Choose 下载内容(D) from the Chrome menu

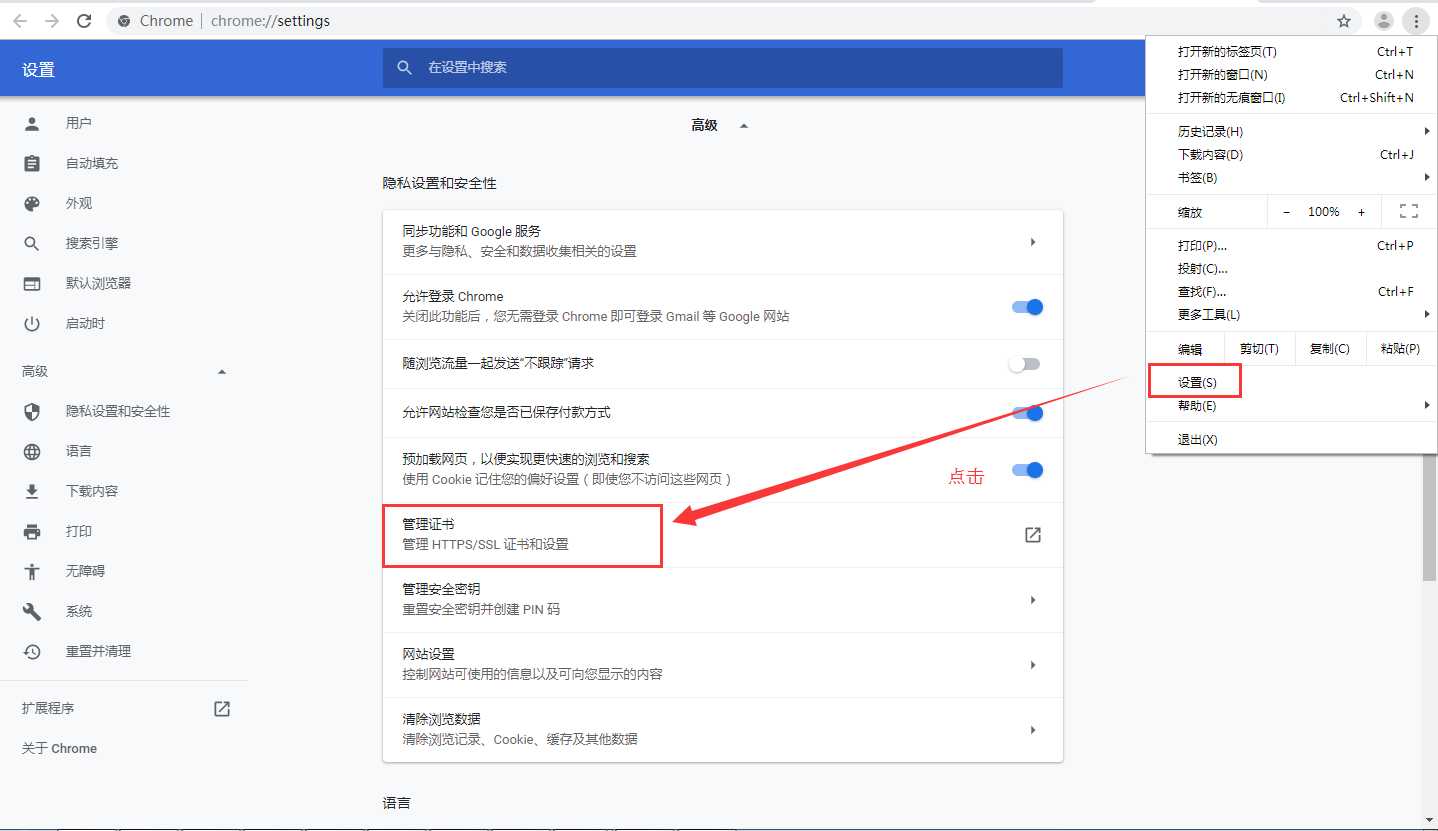point(1291,154)
